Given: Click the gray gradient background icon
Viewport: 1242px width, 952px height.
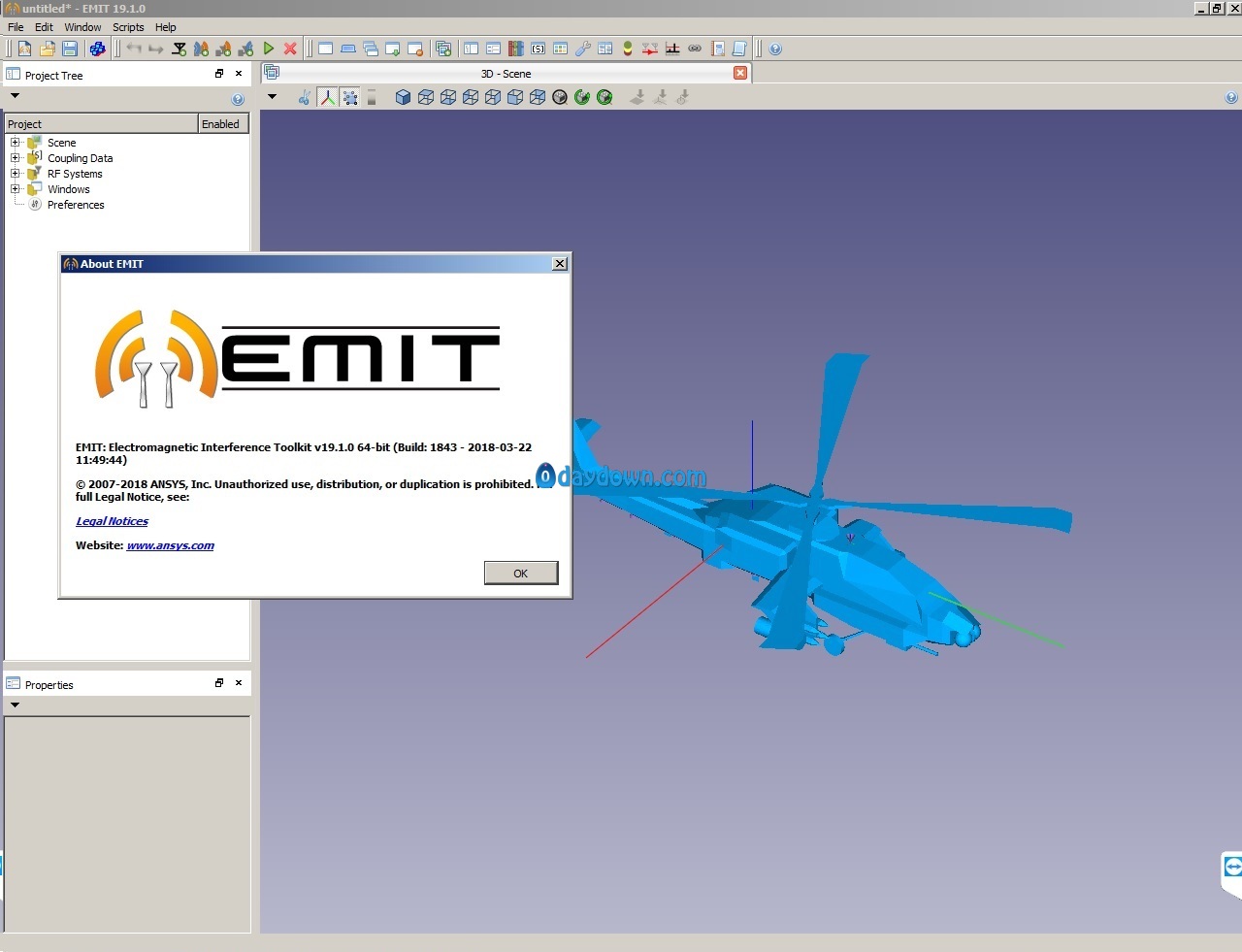Looking at the screenshot, I should pos(372,97).
